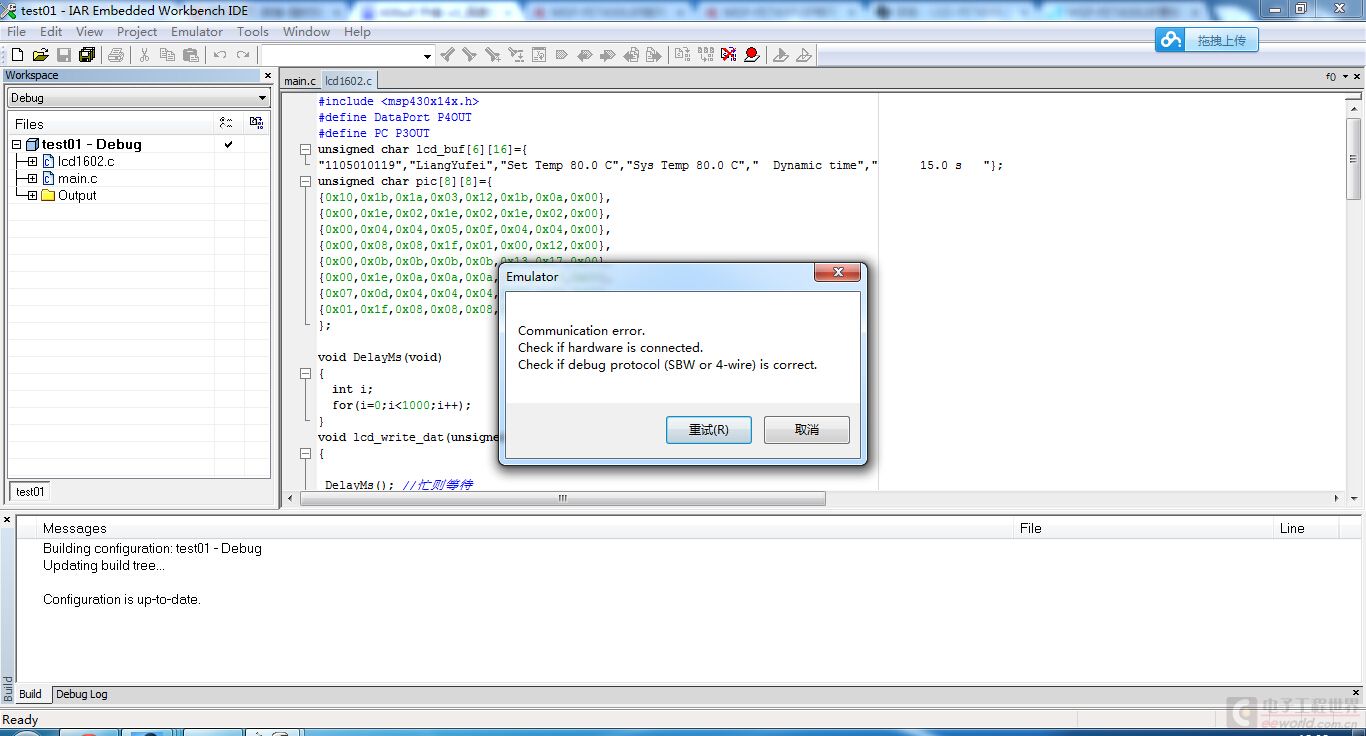Viewport: 1366px width, 736px height.
Task: Open the Project menu
Action: point(137,31)
